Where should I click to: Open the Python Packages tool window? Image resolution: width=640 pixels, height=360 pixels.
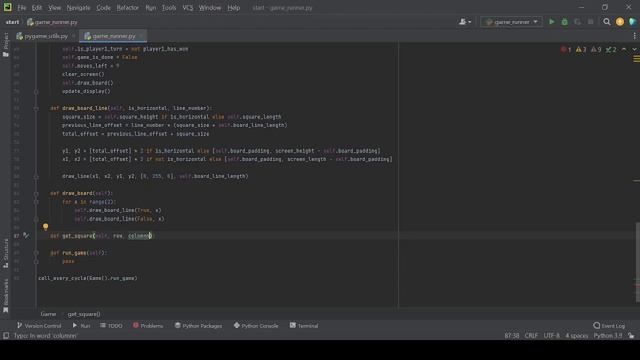coord(198,326)
